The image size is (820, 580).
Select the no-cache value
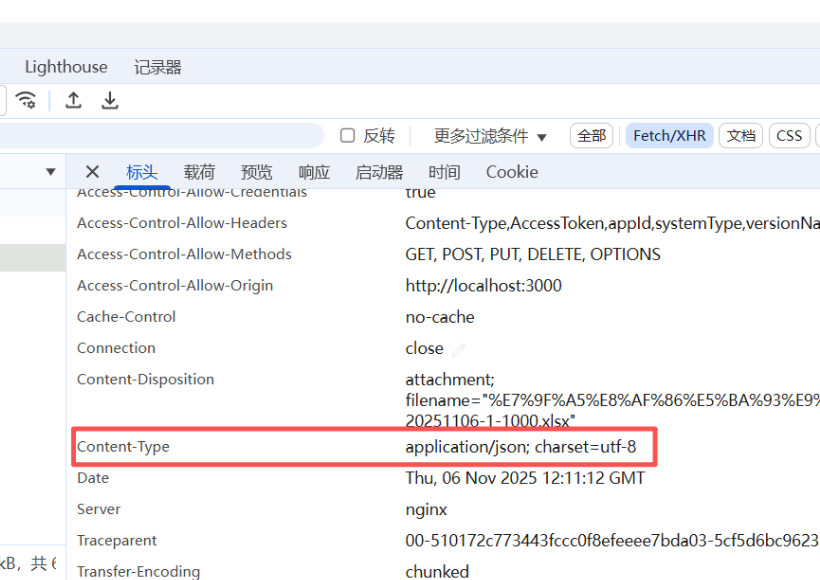(x=440, y=317)
